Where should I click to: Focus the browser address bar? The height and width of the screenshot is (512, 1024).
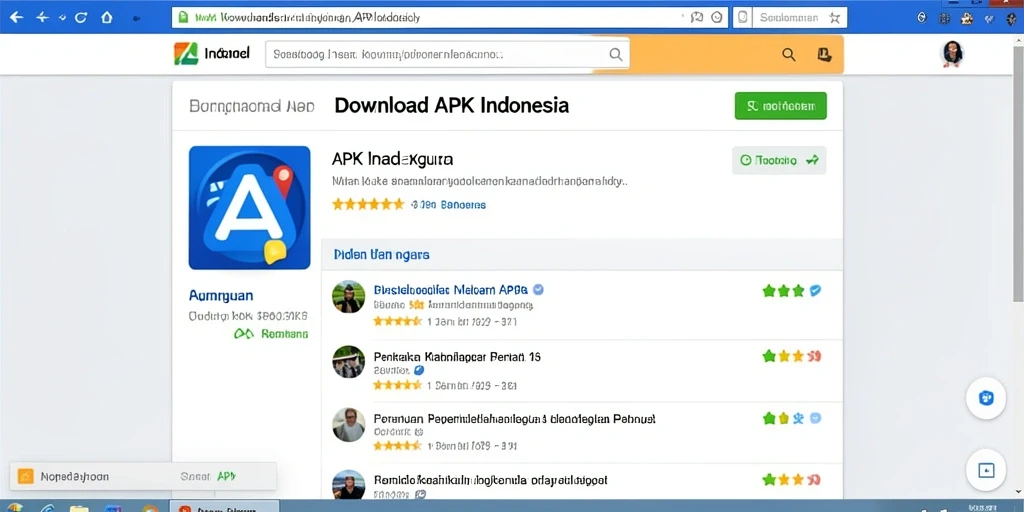tap(449, 18)
